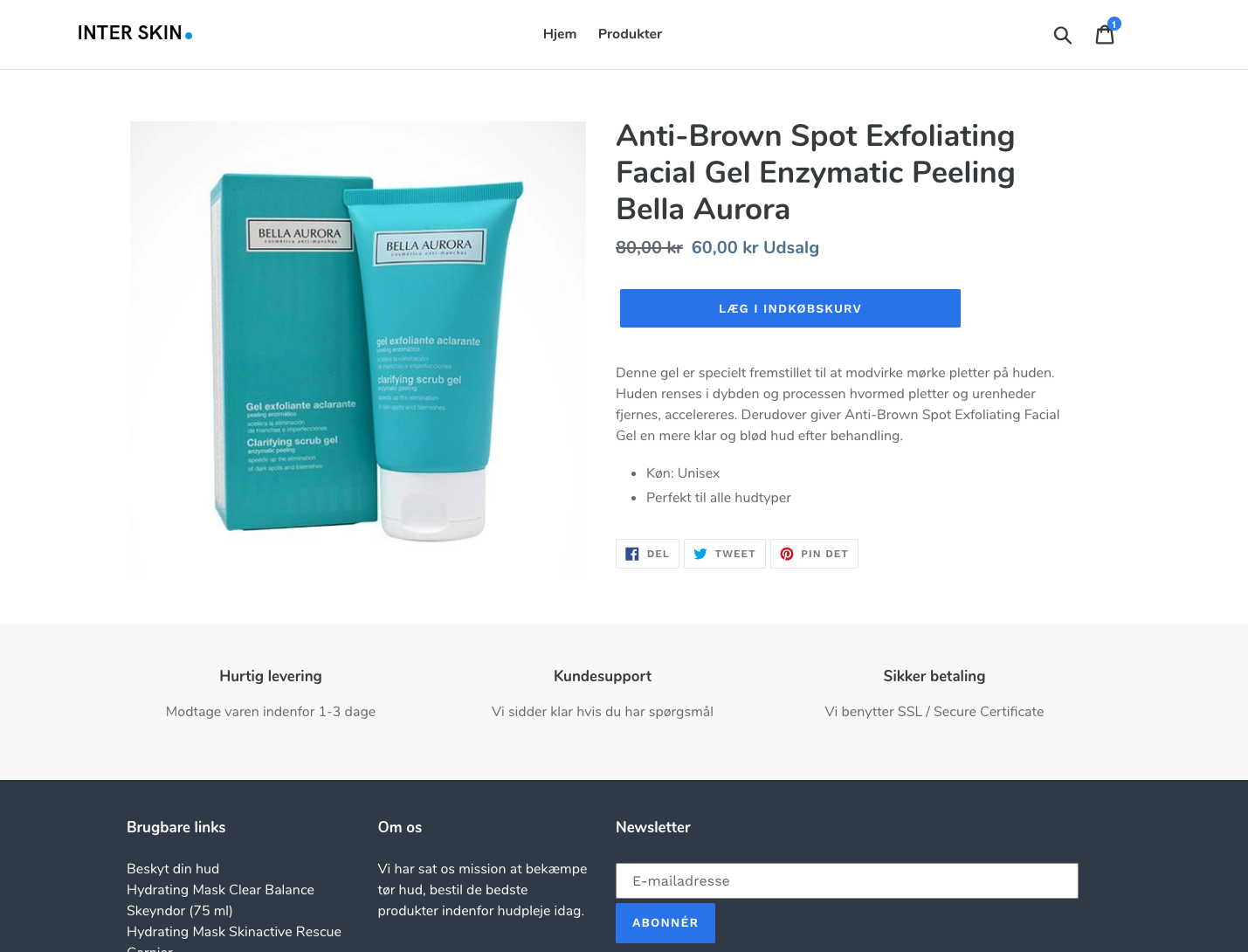Screen dimensions: 1248x952
Task: Open the search magnifier icon
Action: (x=1062, y=35)
